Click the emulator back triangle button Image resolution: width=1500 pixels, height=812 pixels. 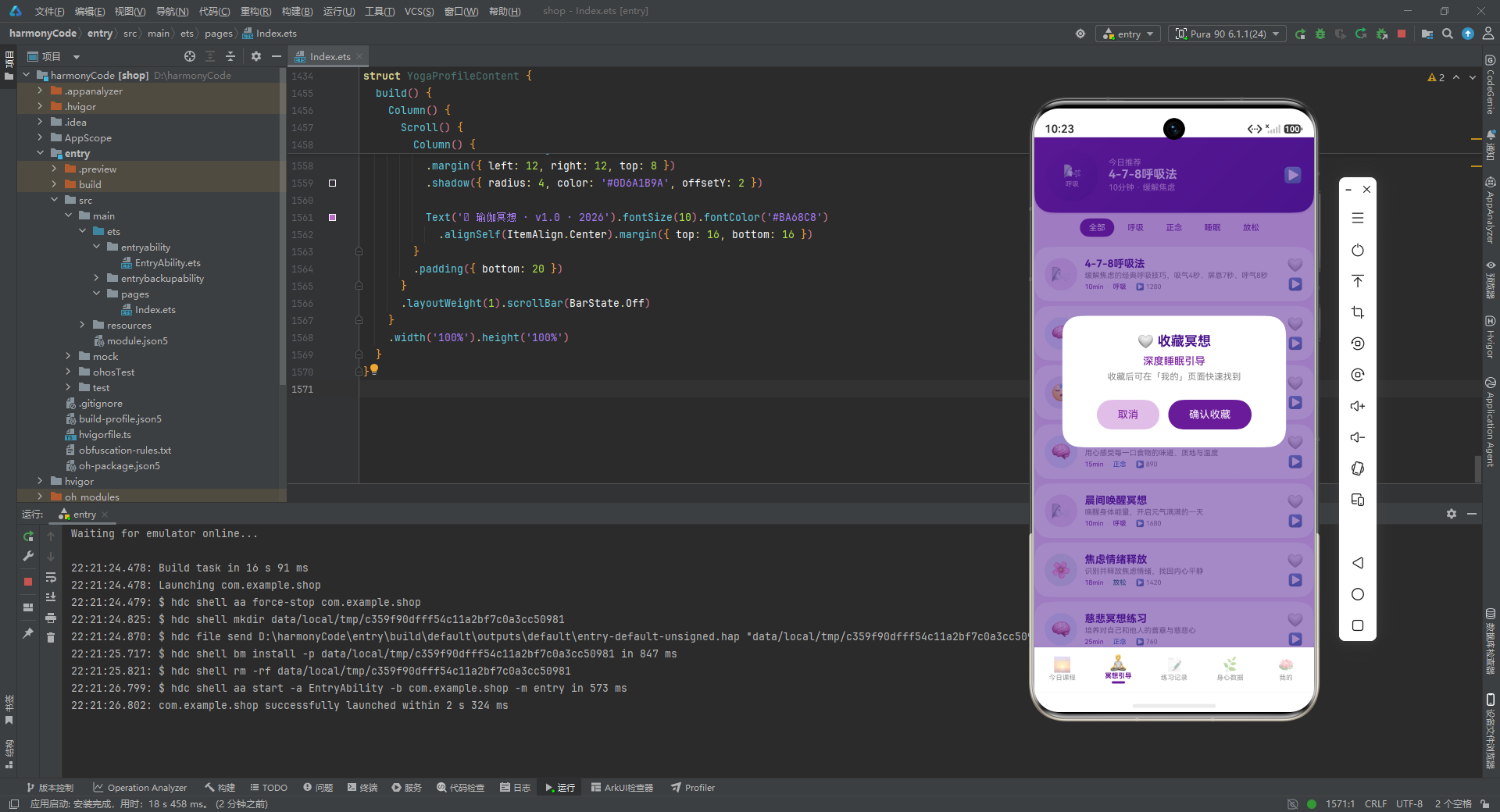tap(1358, 563)
